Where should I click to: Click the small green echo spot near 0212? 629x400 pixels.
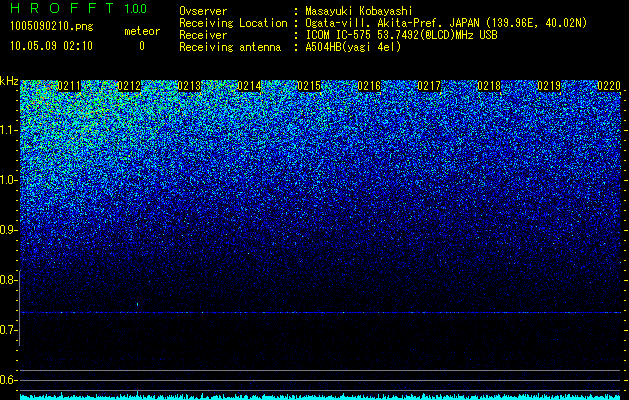point(137,305)
